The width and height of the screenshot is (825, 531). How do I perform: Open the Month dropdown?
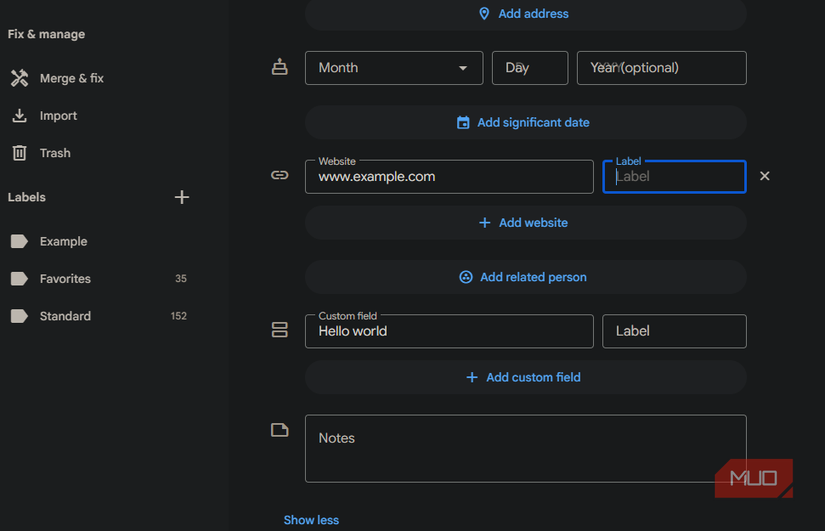point(393,68)
